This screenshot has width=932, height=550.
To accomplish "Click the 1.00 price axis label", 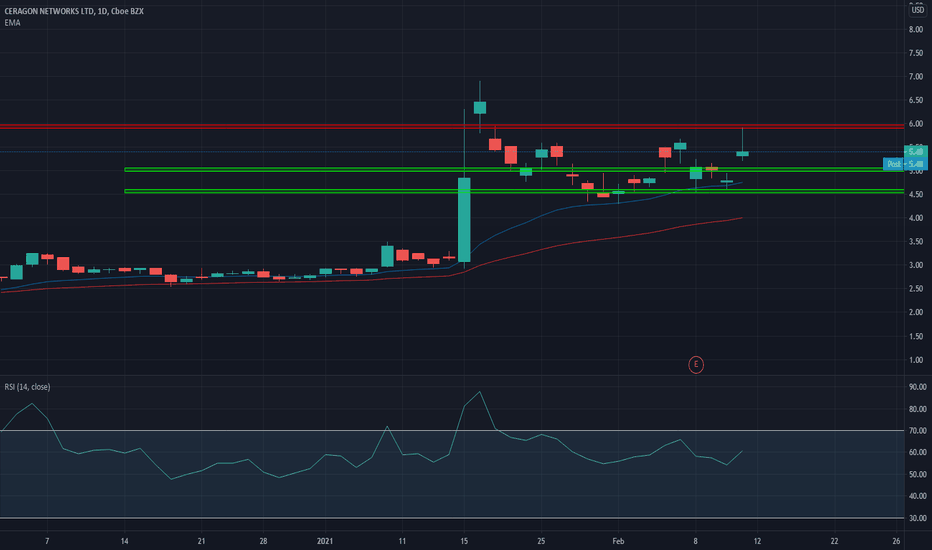I will pyautogui.click(x=915, y=360).
